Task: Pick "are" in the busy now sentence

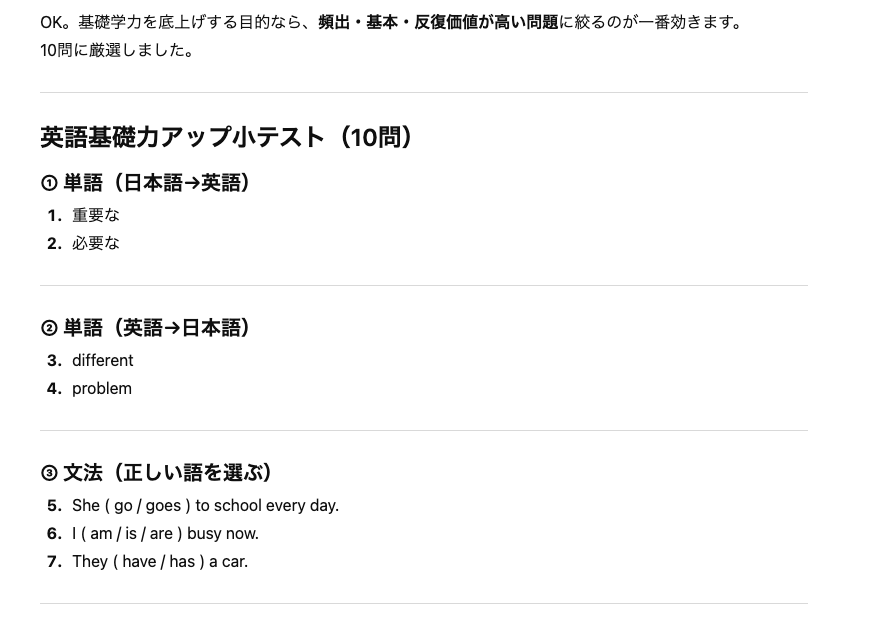Action: pyautogui.click(x=161, y=534)
